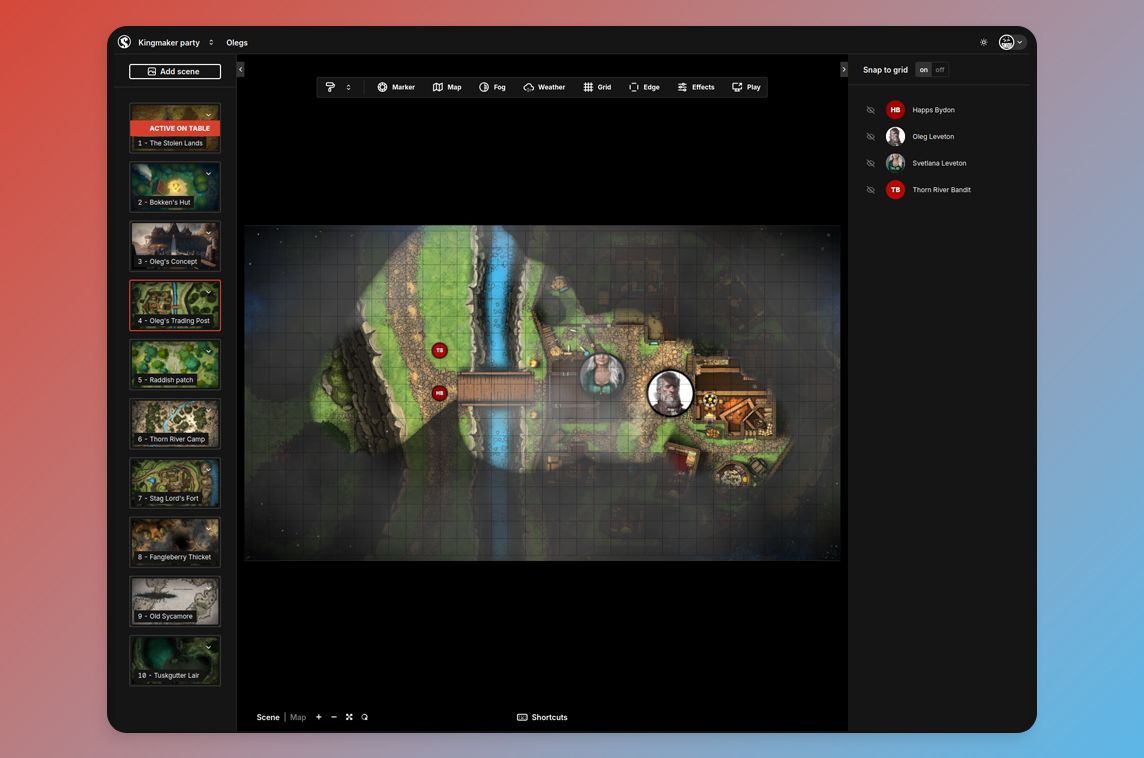This screenshot has width=1144, height=758.
Task: Click the Svetlana Leveton name
Action: coord(939,163)
